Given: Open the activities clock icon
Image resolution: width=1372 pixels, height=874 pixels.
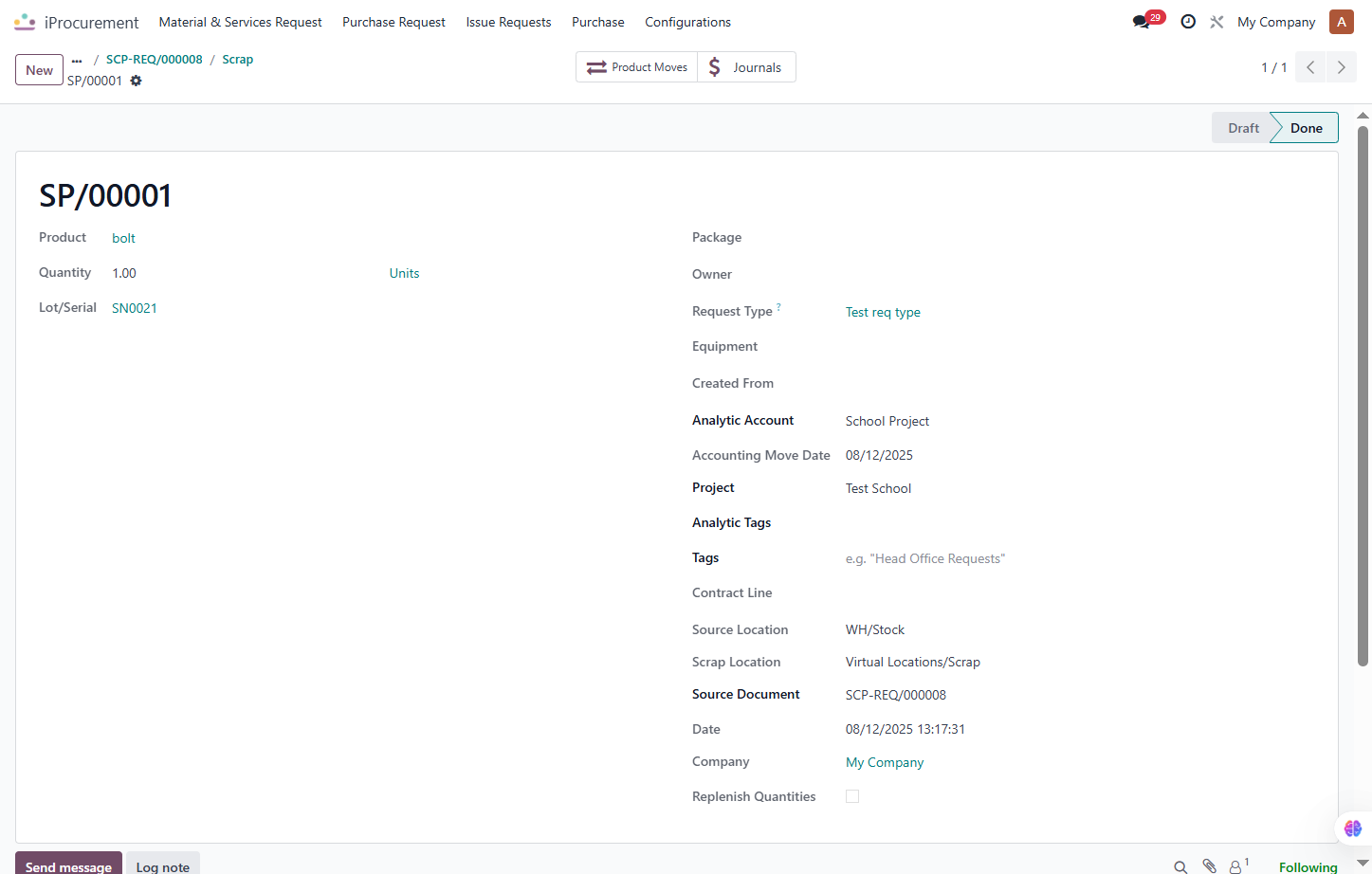Looking at the screenshot, I should (x=1188, y=22).
